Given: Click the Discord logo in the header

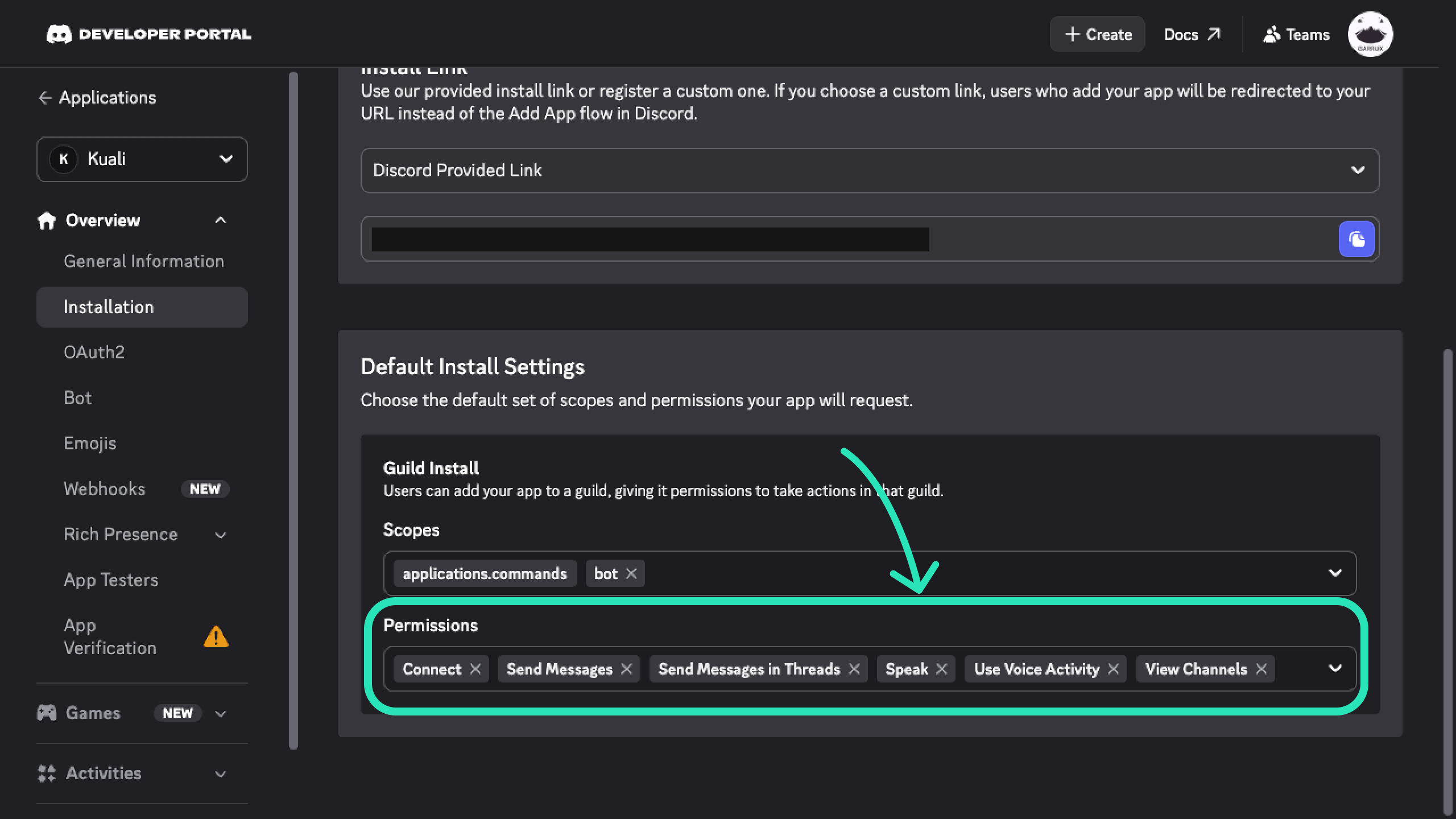Looking at the screenshot, I should pos(59,34).
